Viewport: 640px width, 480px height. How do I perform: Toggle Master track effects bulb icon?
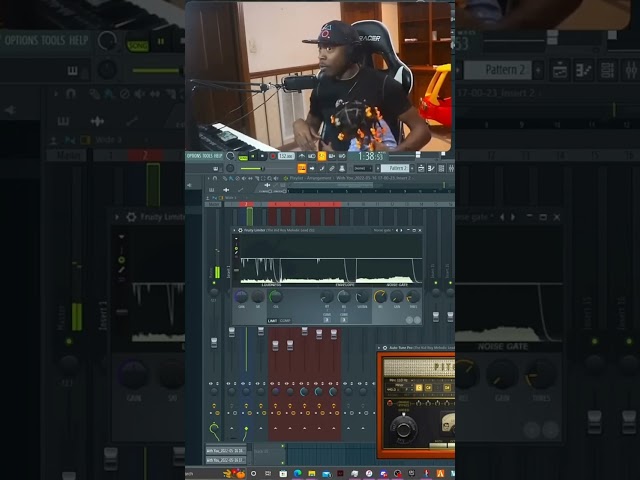click(214, 405)
